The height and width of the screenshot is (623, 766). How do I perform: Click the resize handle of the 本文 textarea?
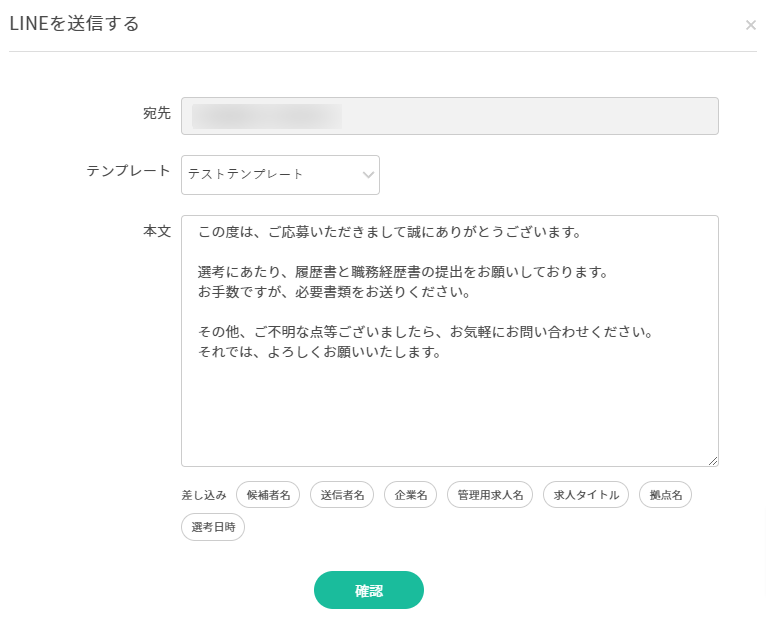pos(713,460)
